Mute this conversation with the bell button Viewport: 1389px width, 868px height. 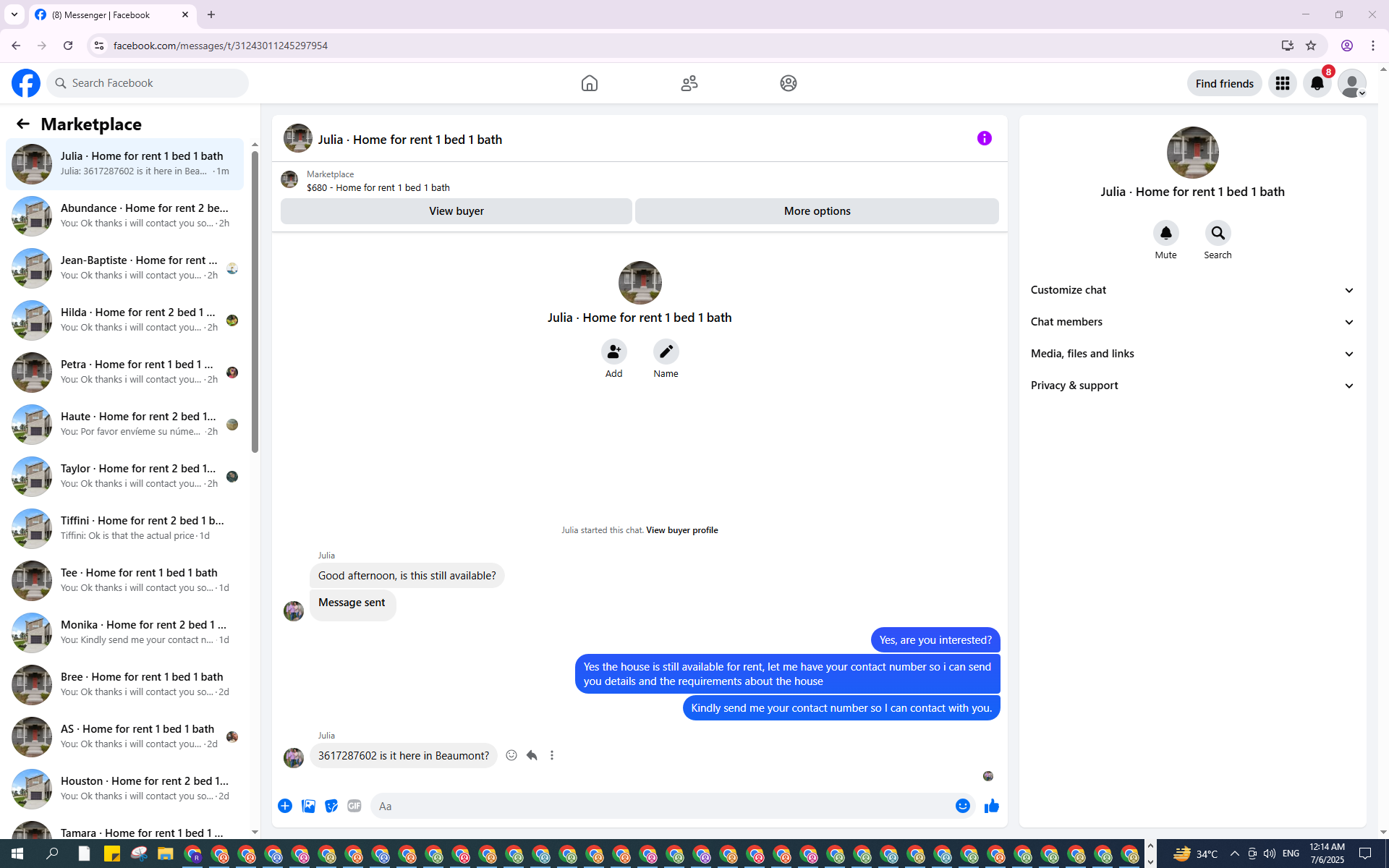coord(1165,233)
